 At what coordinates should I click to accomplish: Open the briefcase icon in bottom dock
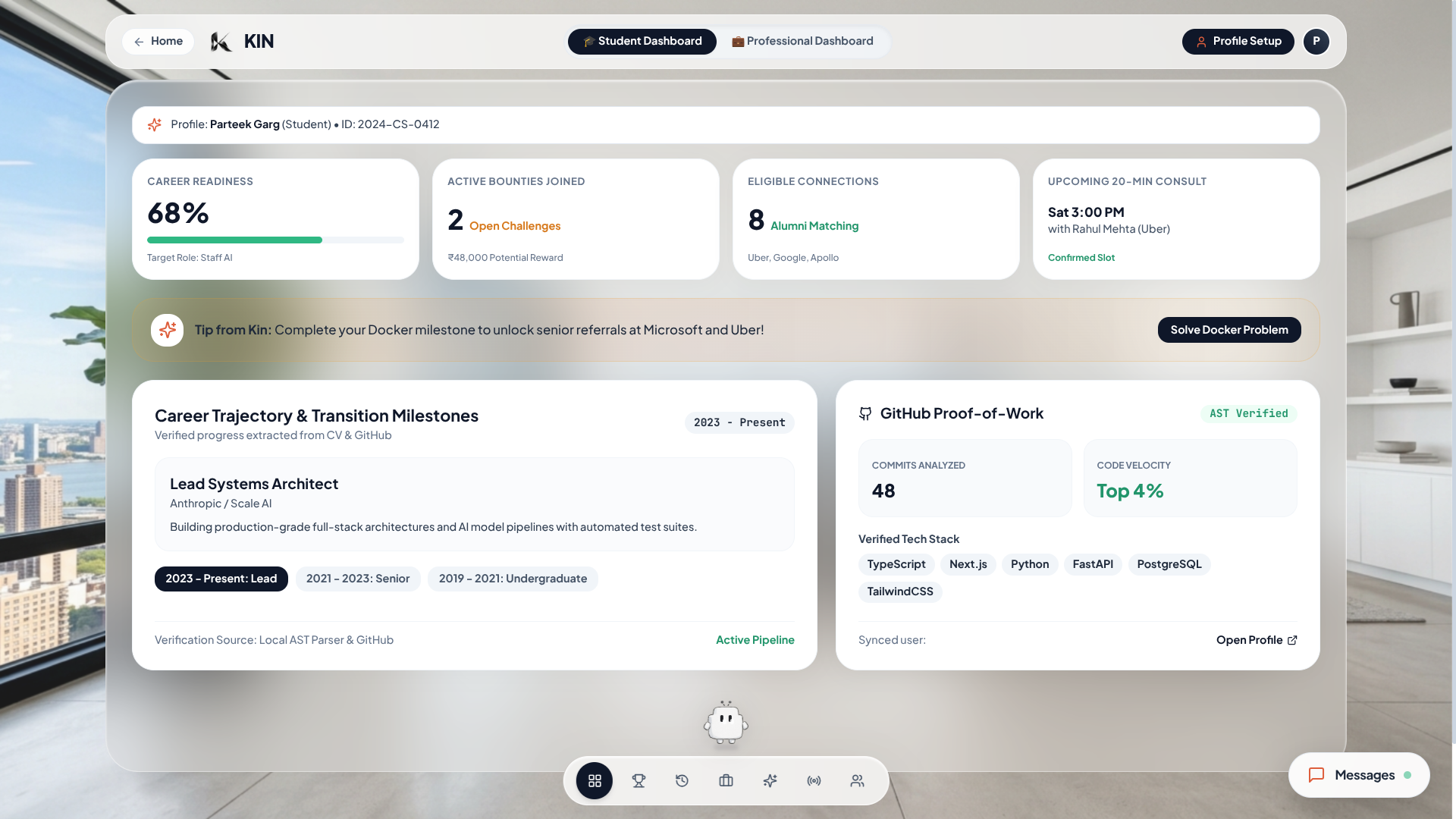coord(726,780)
